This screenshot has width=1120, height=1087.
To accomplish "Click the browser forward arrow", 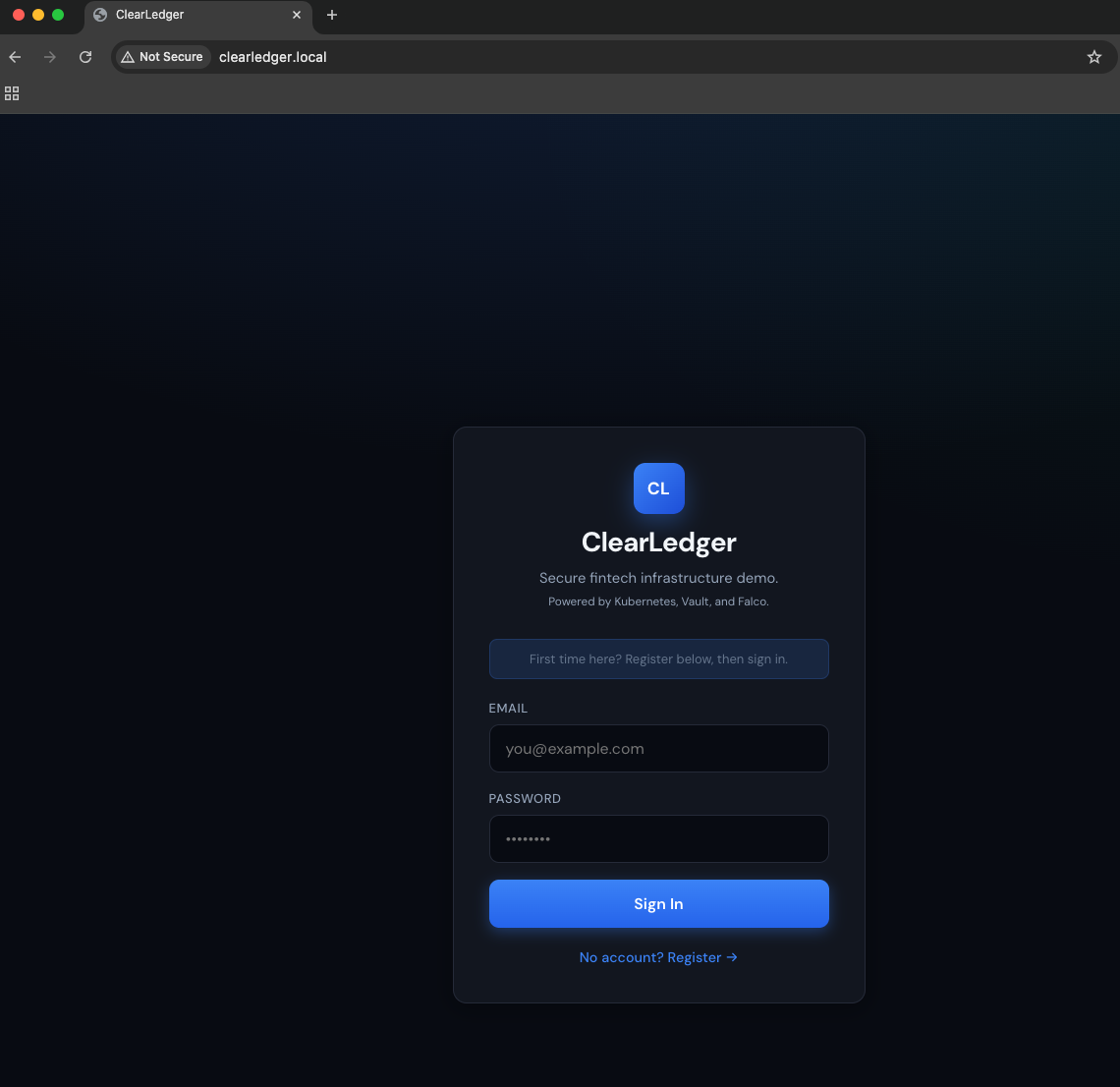I will tap(49, 57).
